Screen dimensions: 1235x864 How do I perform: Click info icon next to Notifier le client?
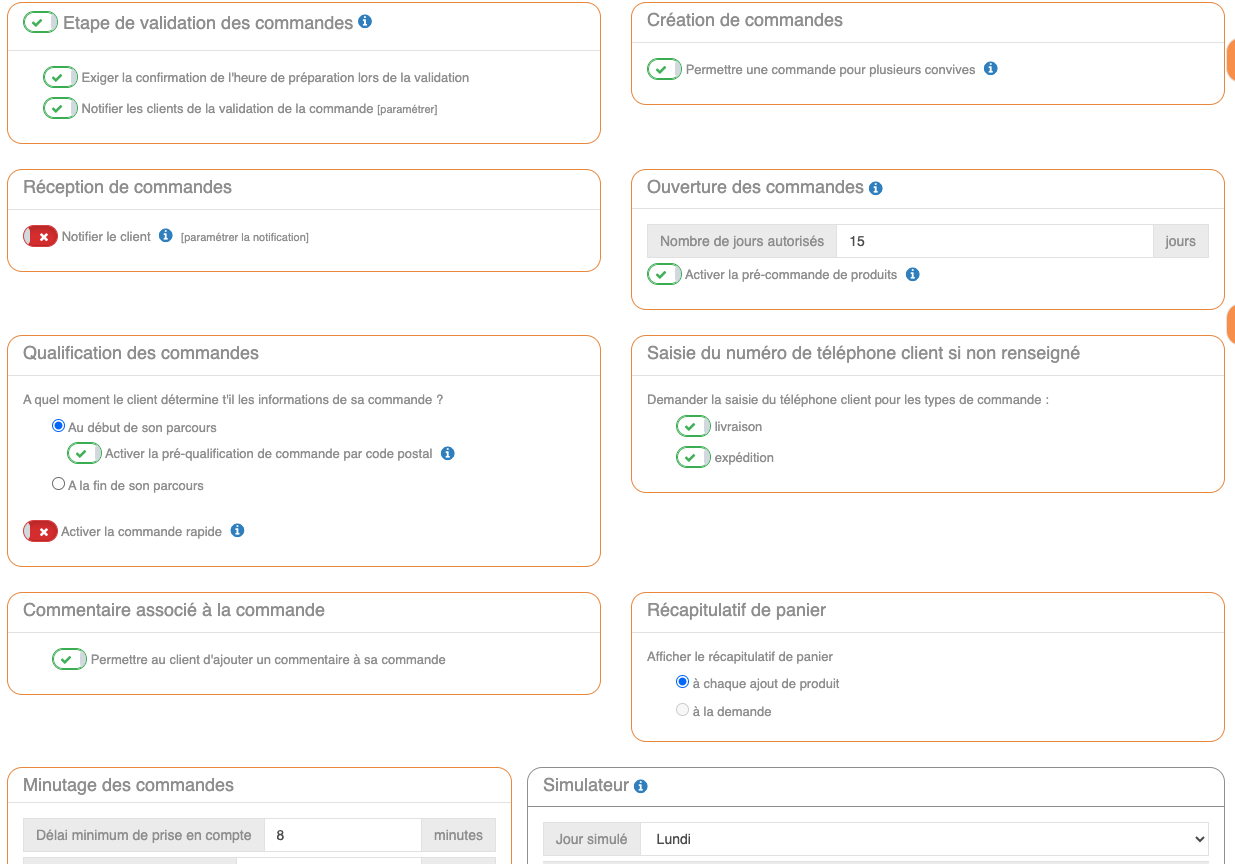[166, 236]
